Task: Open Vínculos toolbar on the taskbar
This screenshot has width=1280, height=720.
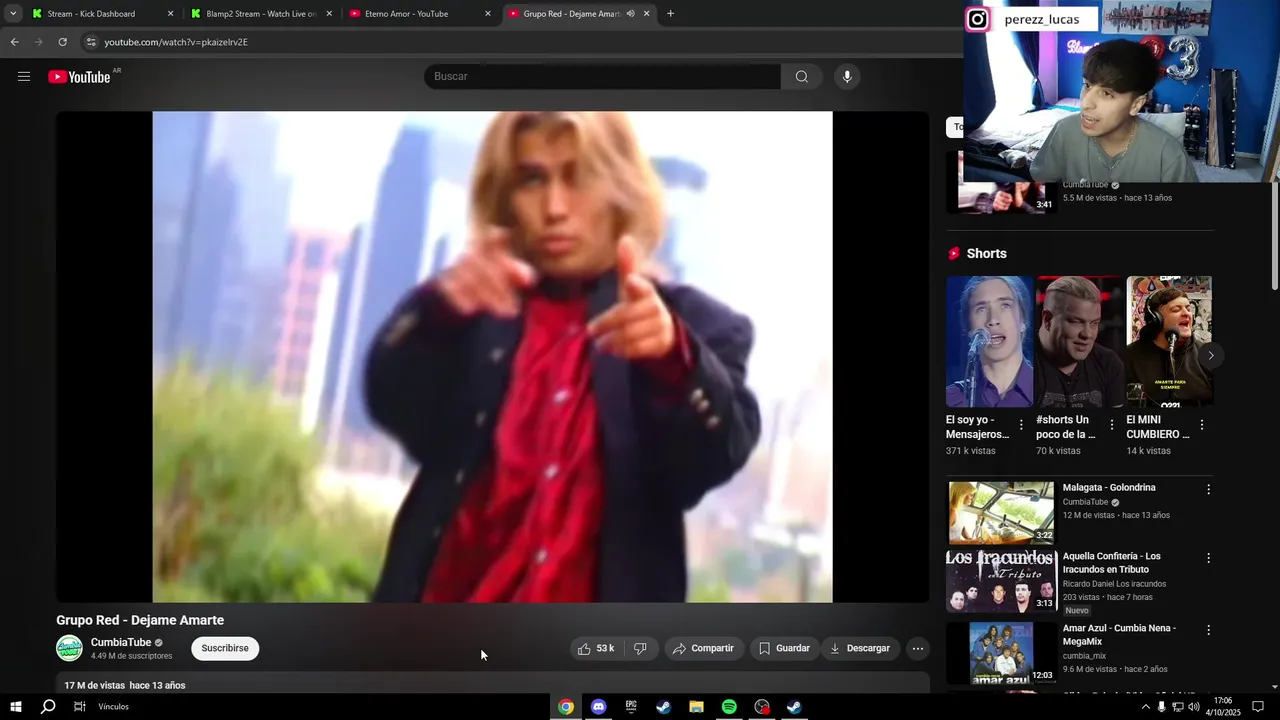Action: coord(113,707)
